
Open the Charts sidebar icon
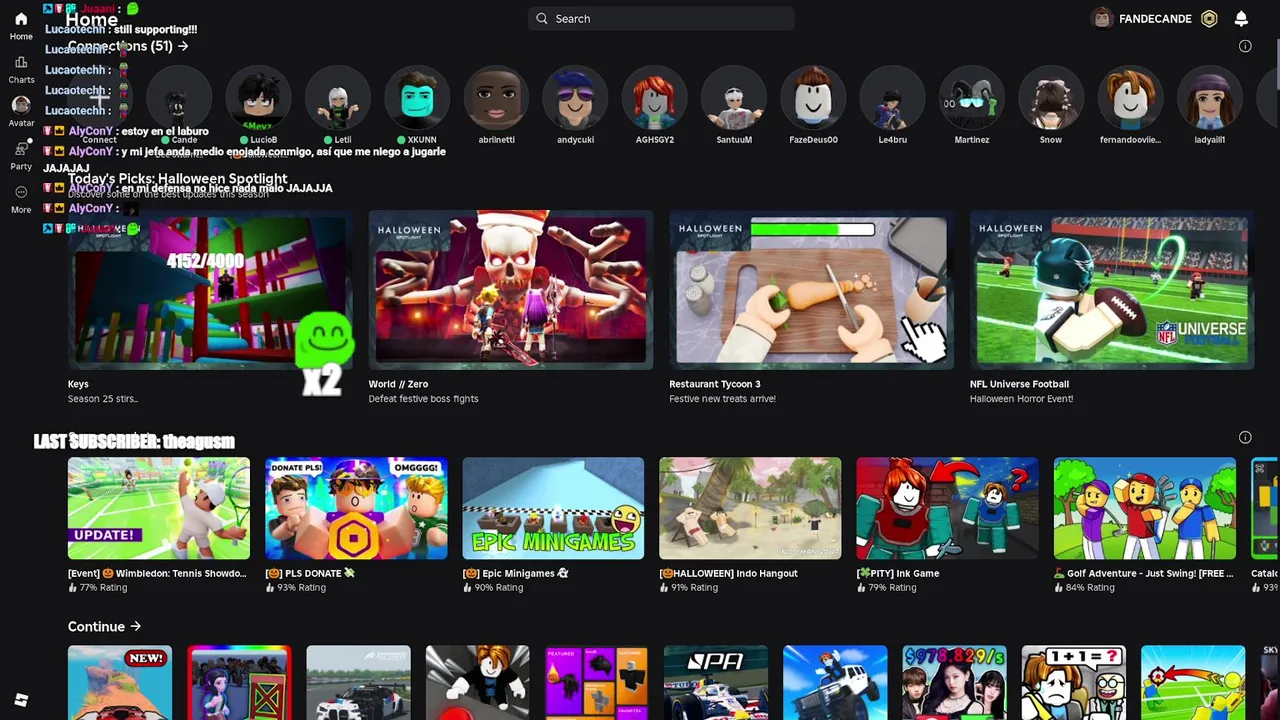[x=21, y=63]
